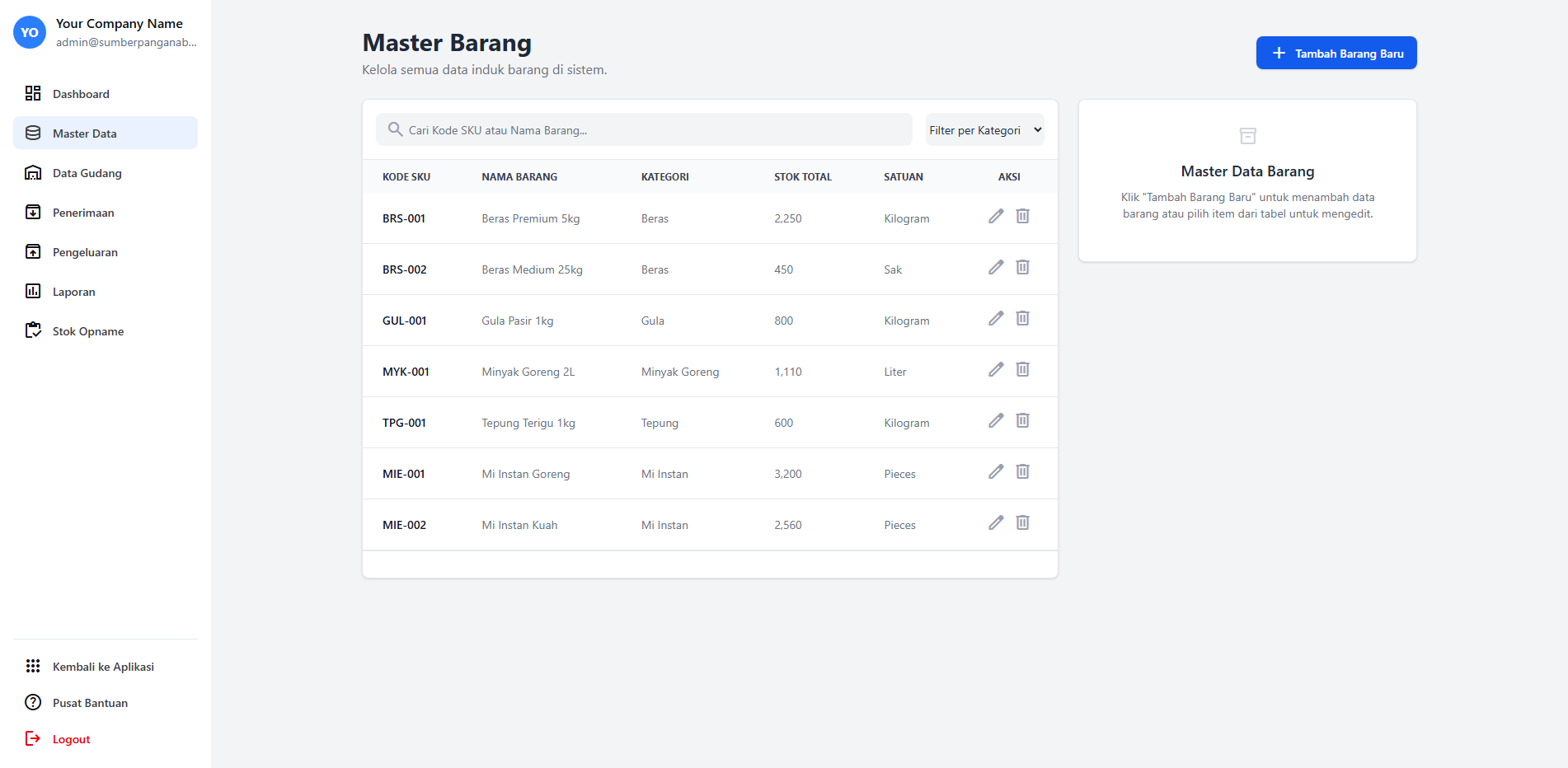1568x768 pixels.
Task: Select Master Data in the sidebar
Action: [x=84, y=133]
